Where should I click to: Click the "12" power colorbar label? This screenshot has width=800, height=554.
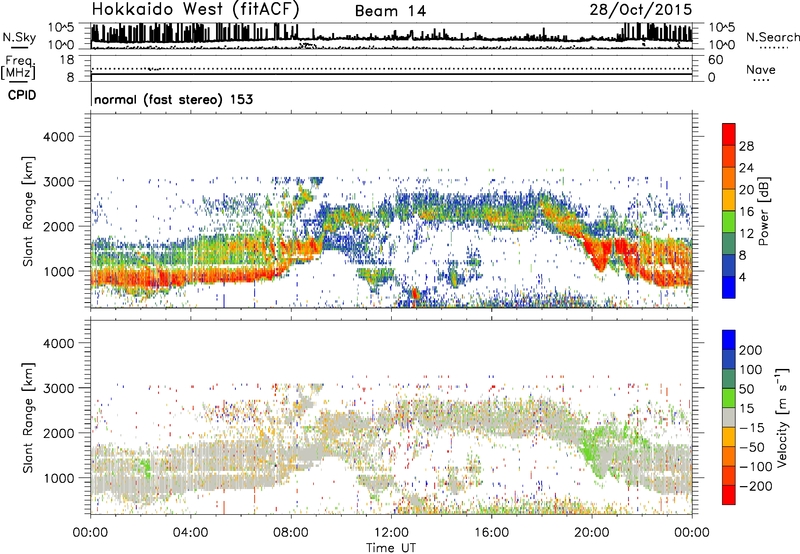(x=746, y=234)
